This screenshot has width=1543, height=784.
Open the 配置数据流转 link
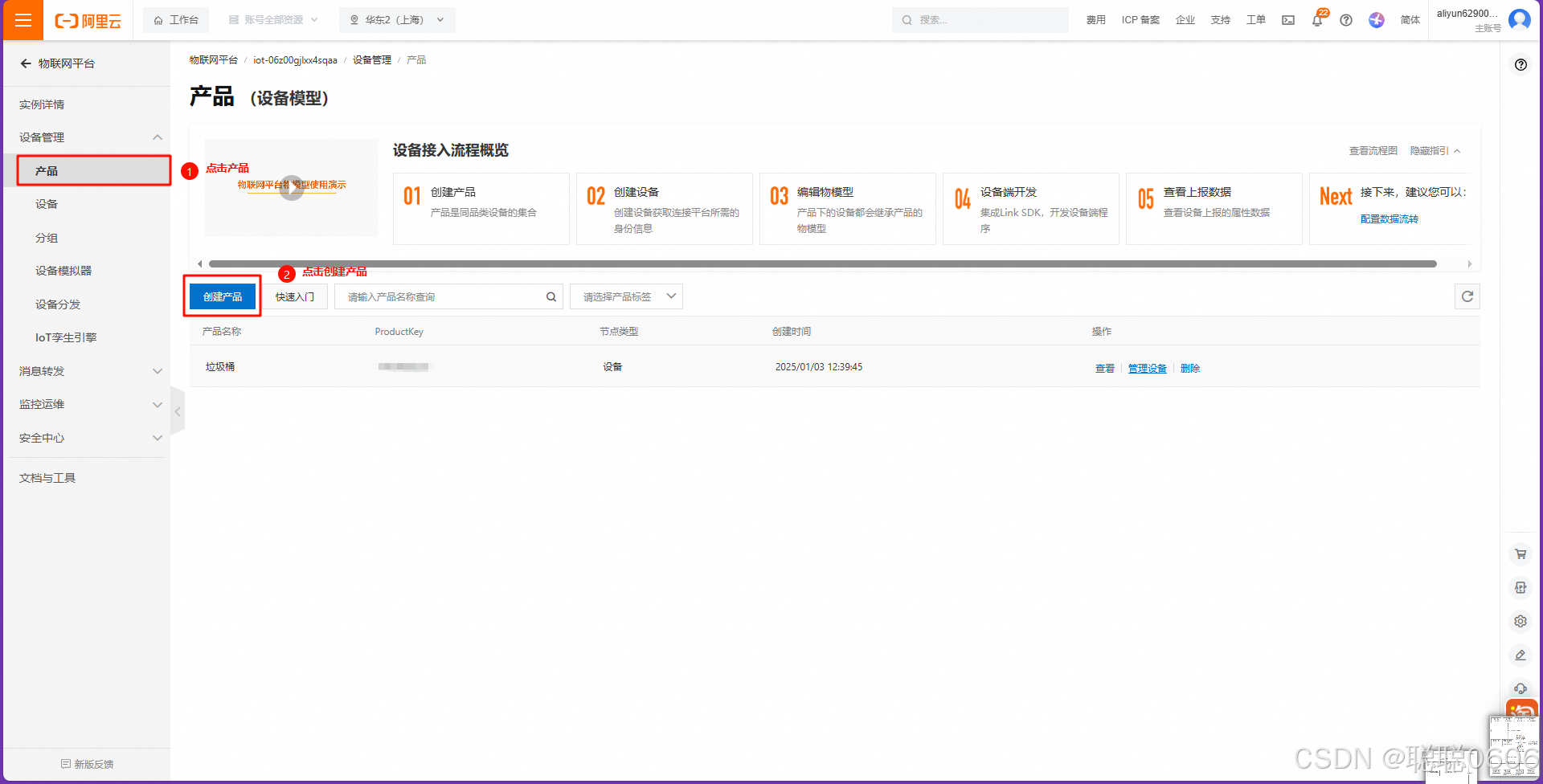coord(1390,219)
